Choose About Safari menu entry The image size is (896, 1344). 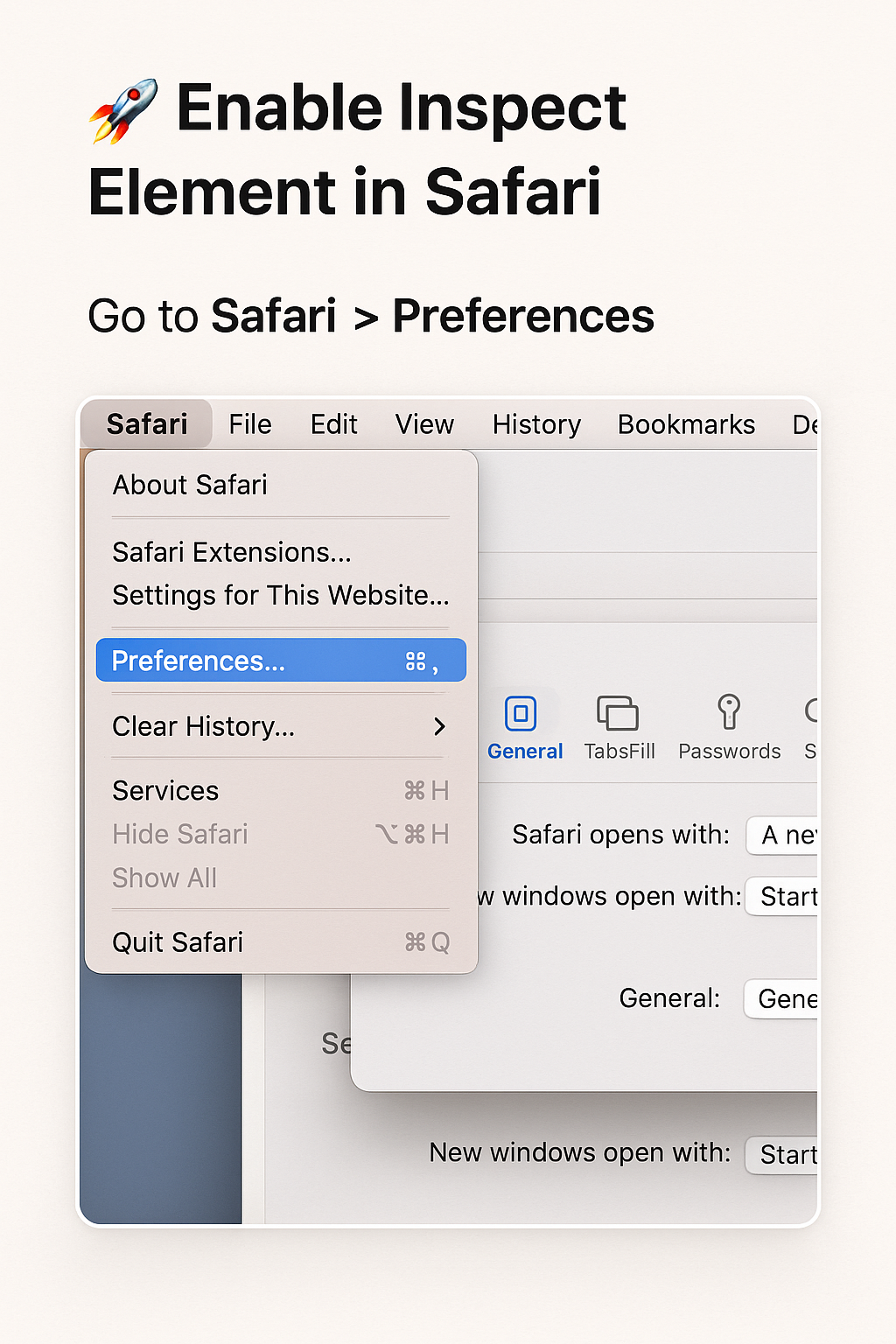point(281,485)
